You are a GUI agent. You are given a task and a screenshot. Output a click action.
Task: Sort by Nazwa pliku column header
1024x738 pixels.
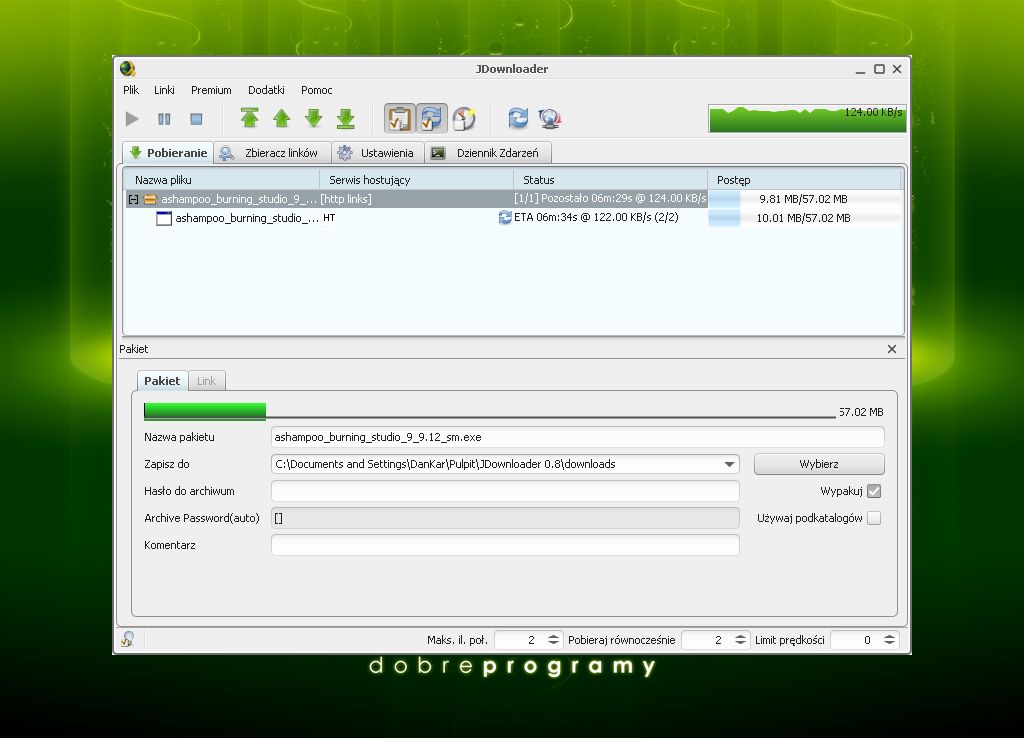tap(221, 180)
